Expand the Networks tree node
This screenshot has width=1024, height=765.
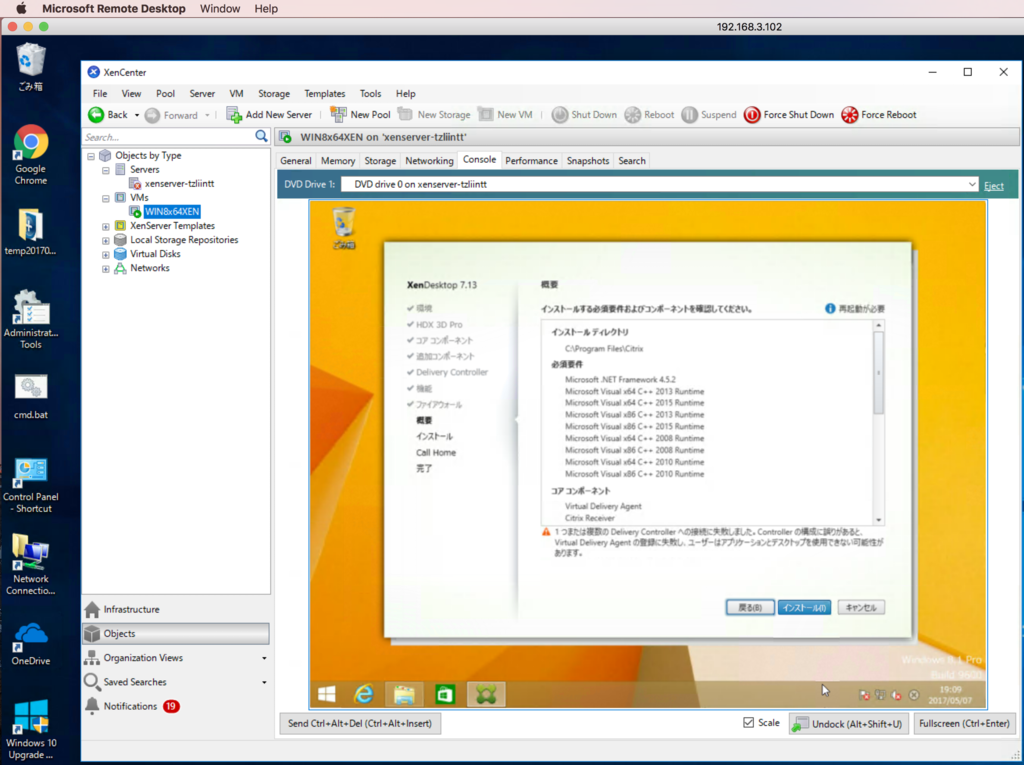[x=106, y=269]
